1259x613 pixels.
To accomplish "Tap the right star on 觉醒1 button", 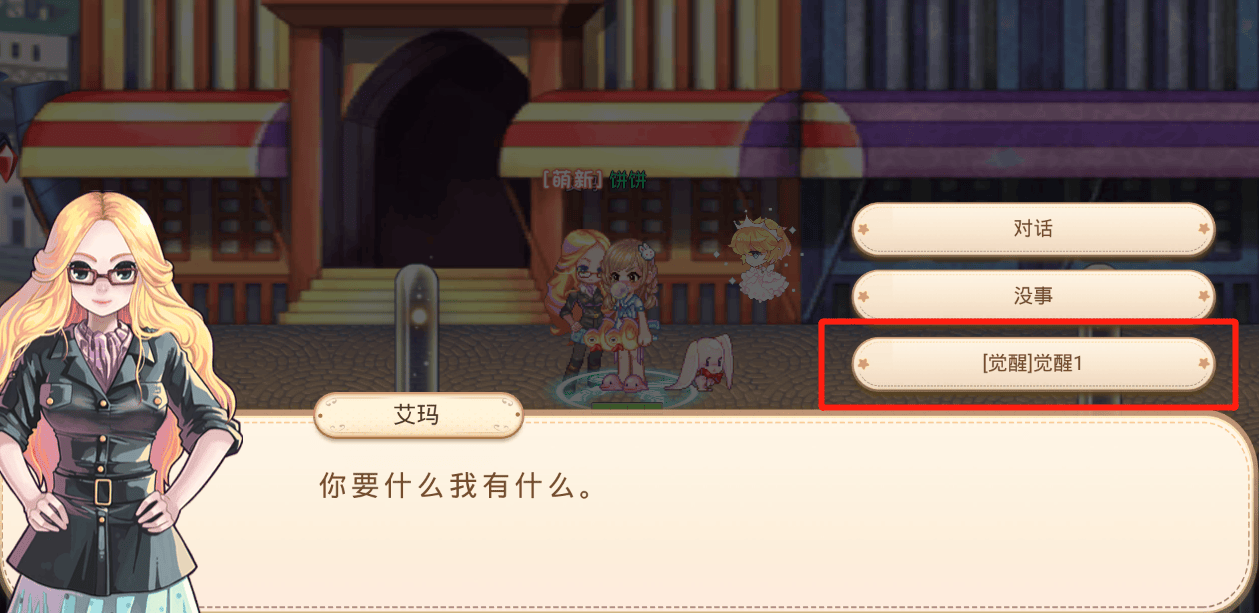I will point(1202,365).
